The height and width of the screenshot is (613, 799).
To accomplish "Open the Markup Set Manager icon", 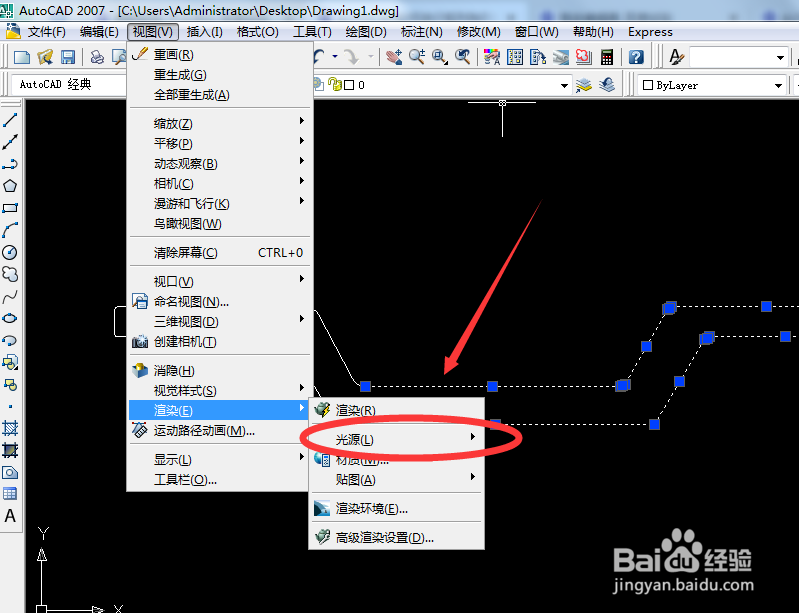I will (583, 57).
